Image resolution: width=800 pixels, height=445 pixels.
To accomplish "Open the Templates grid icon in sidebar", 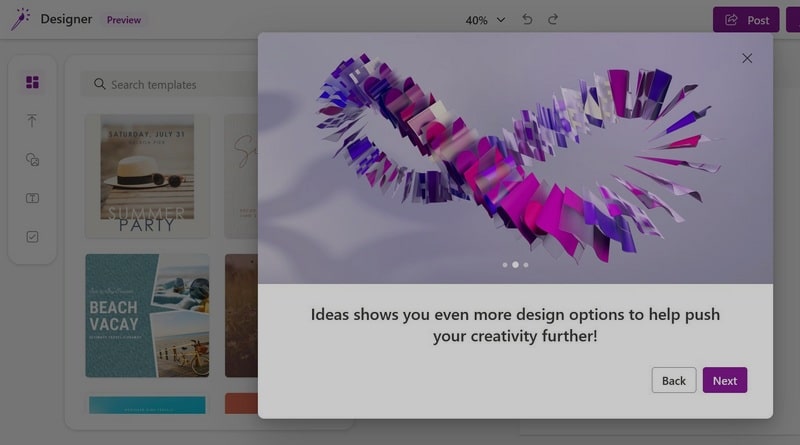I will (32, 82).
